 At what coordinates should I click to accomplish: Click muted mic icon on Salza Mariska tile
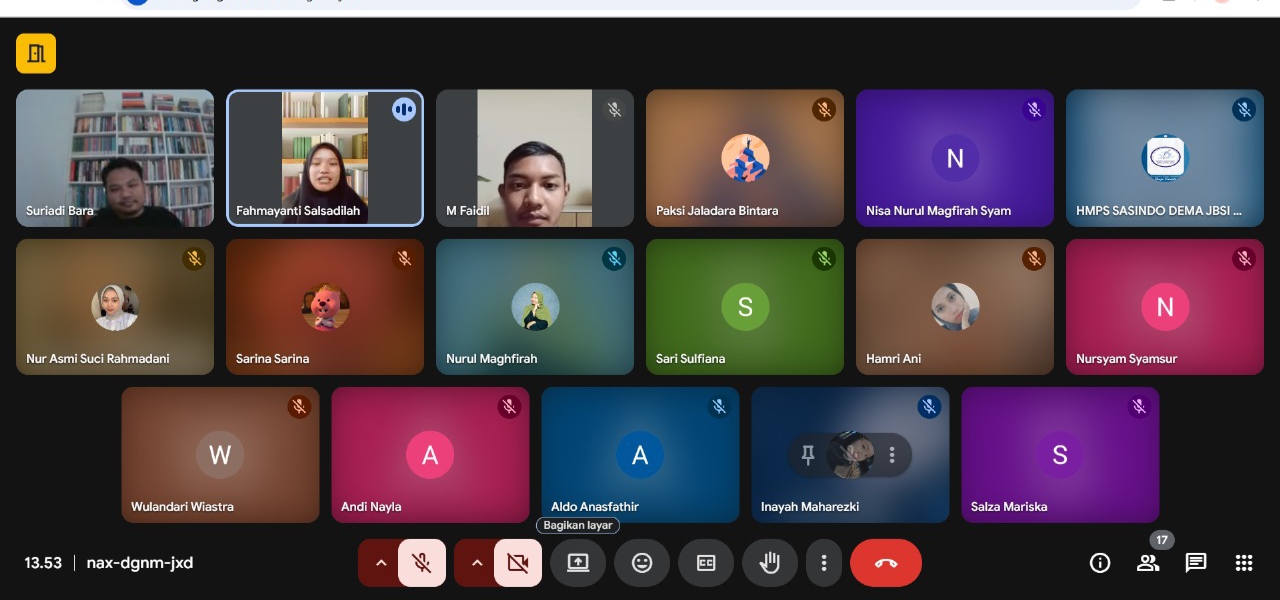(1139, 406)
